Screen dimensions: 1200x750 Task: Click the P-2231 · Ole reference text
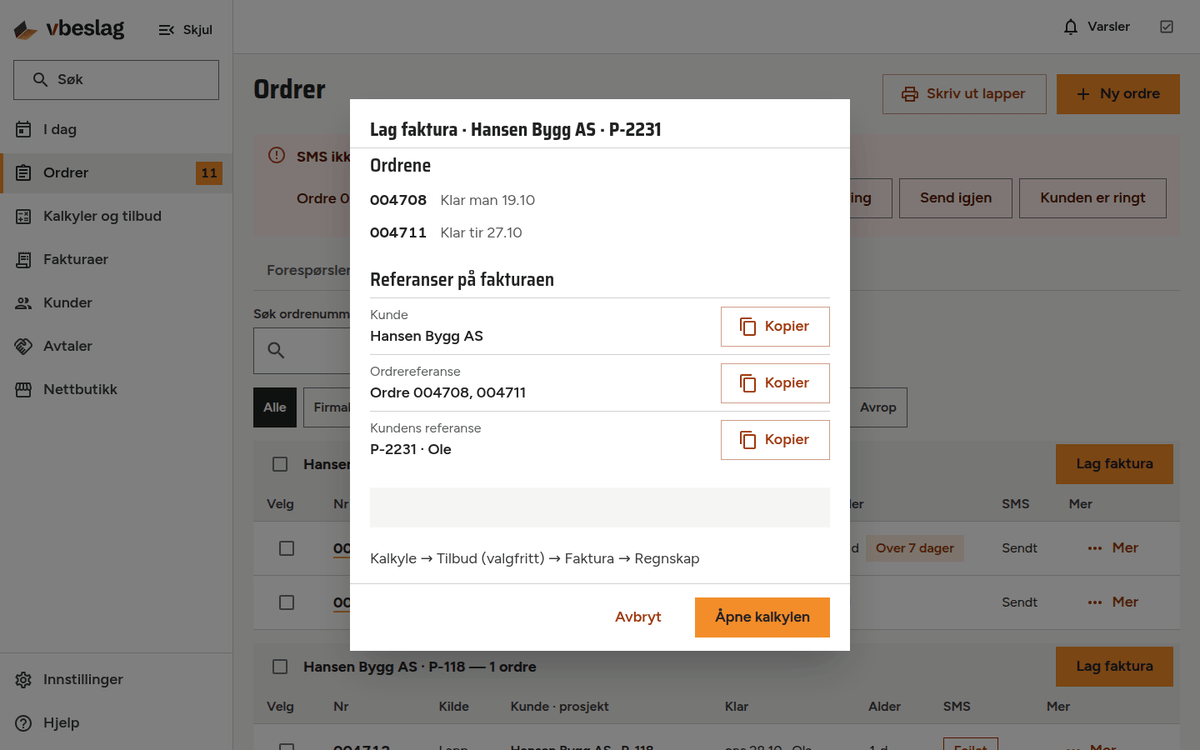(411, 450)
